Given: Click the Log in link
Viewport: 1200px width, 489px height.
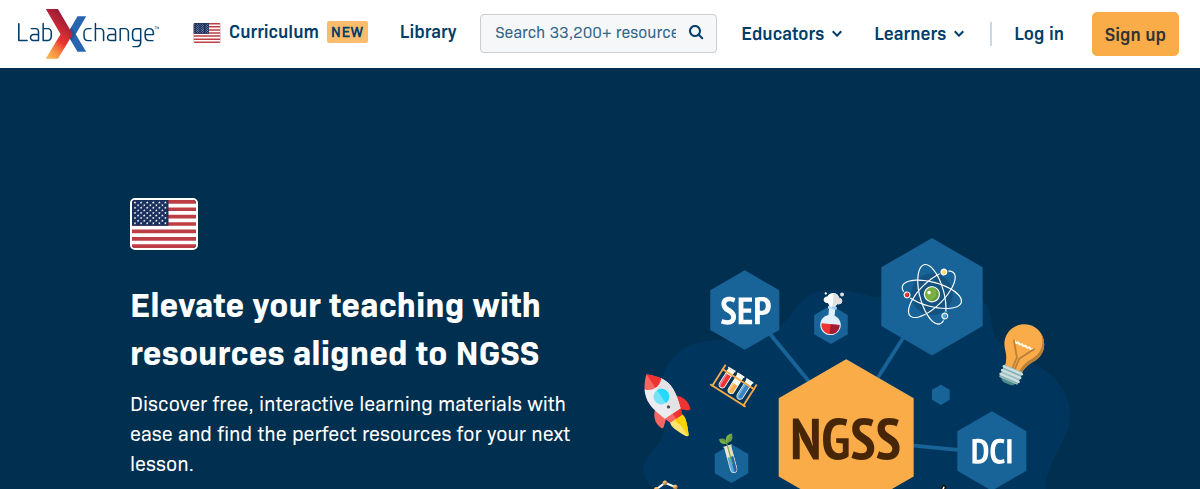Looking at the screenshot, I should [1039, 34].
